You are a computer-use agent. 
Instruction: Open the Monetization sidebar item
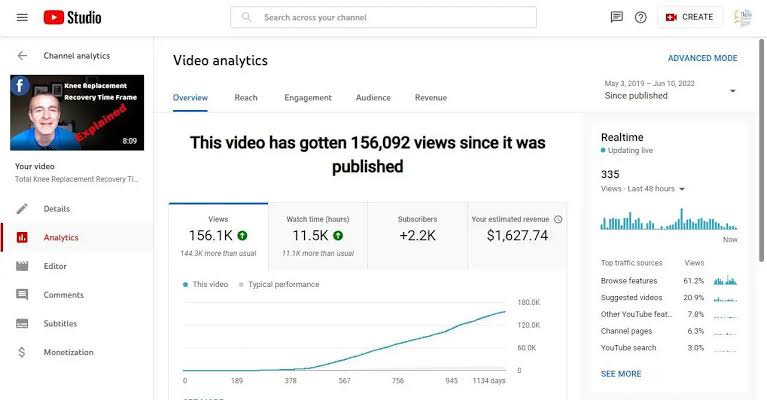77,352
